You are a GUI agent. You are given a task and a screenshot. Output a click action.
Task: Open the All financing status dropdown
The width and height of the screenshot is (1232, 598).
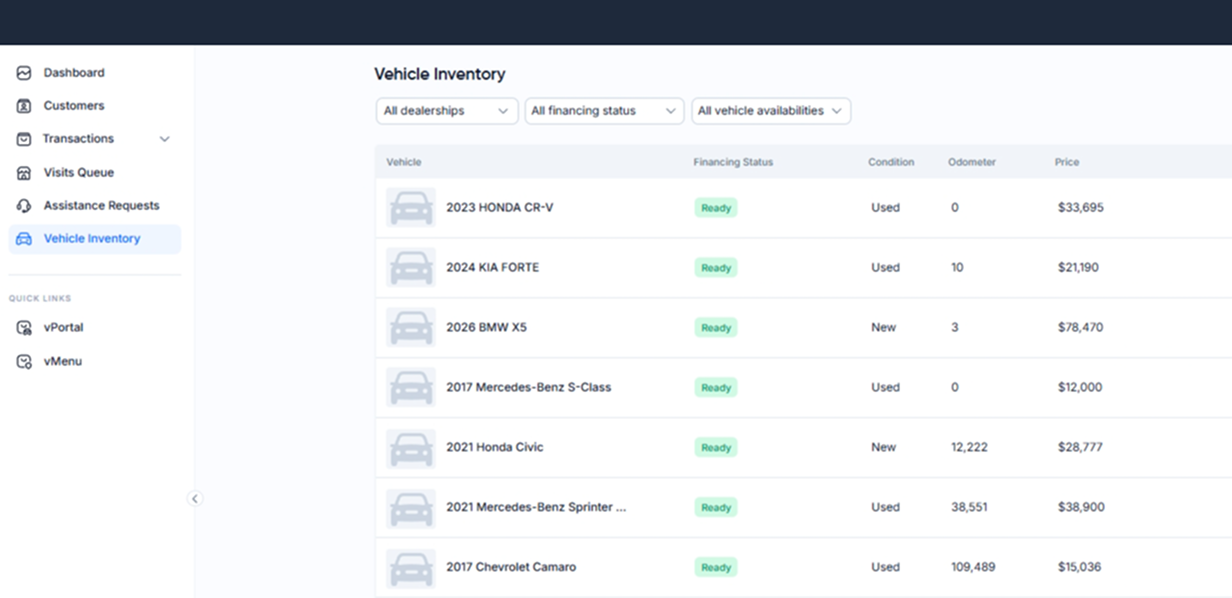tap(604, 111)
